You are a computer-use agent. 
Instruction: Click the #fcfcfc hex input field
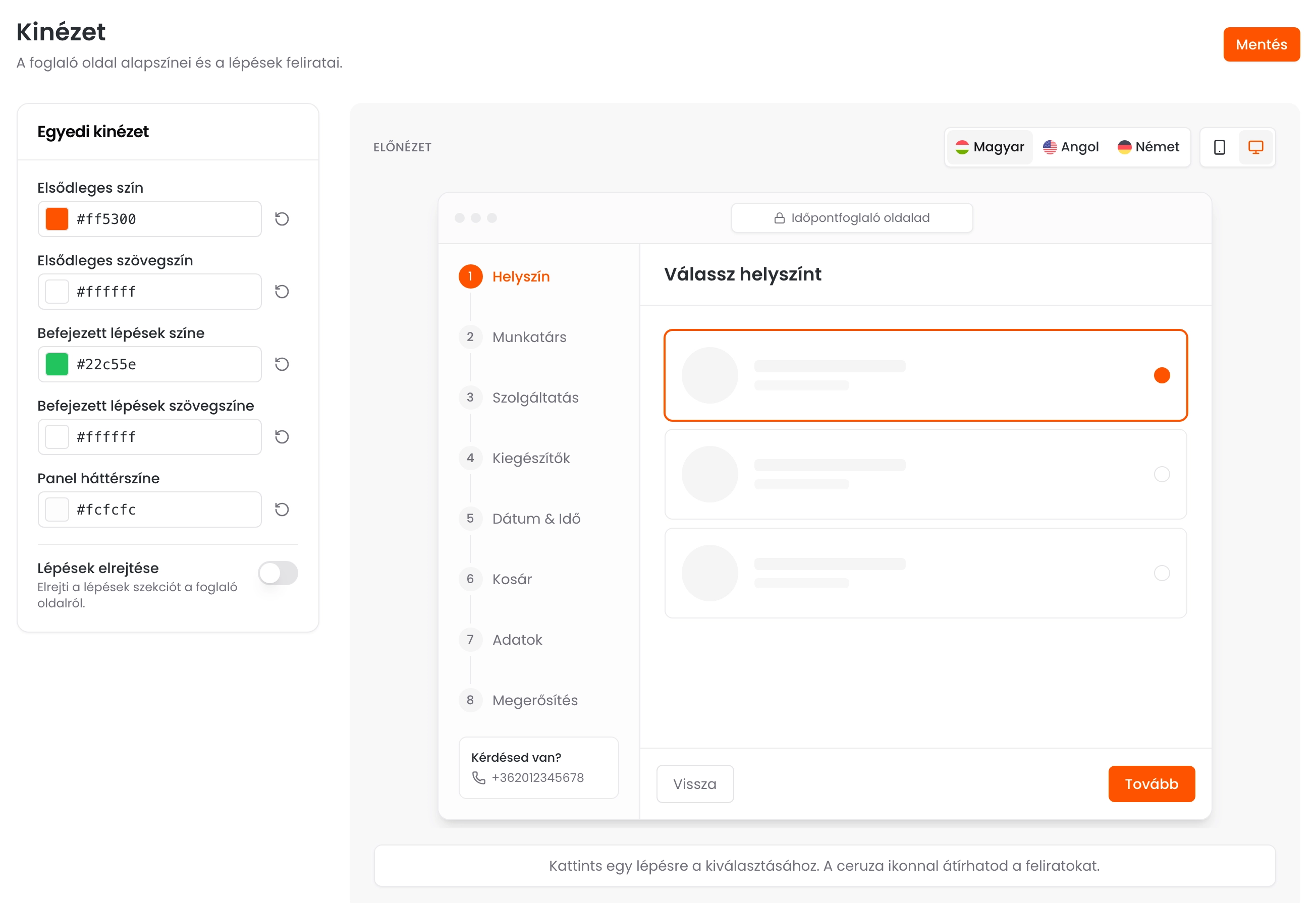149,510
